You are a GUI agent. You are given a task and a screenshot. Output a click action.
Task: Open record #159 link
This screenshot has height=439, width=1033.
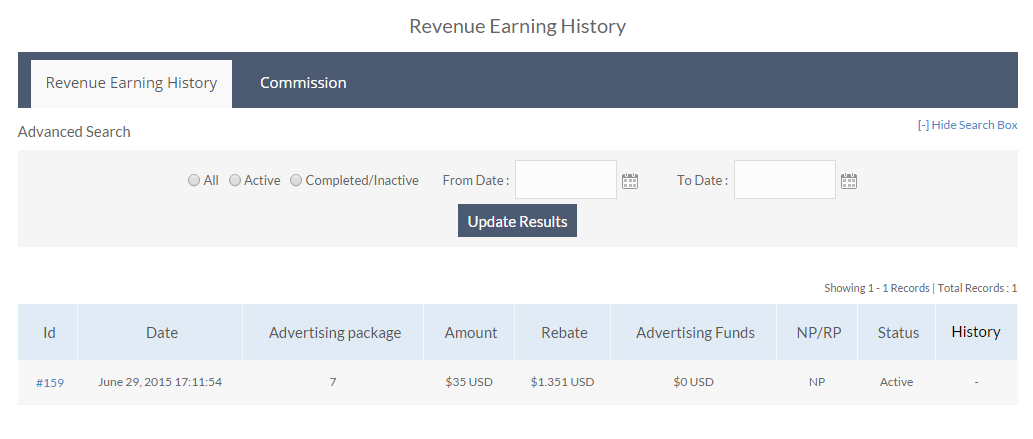[50, 382]
